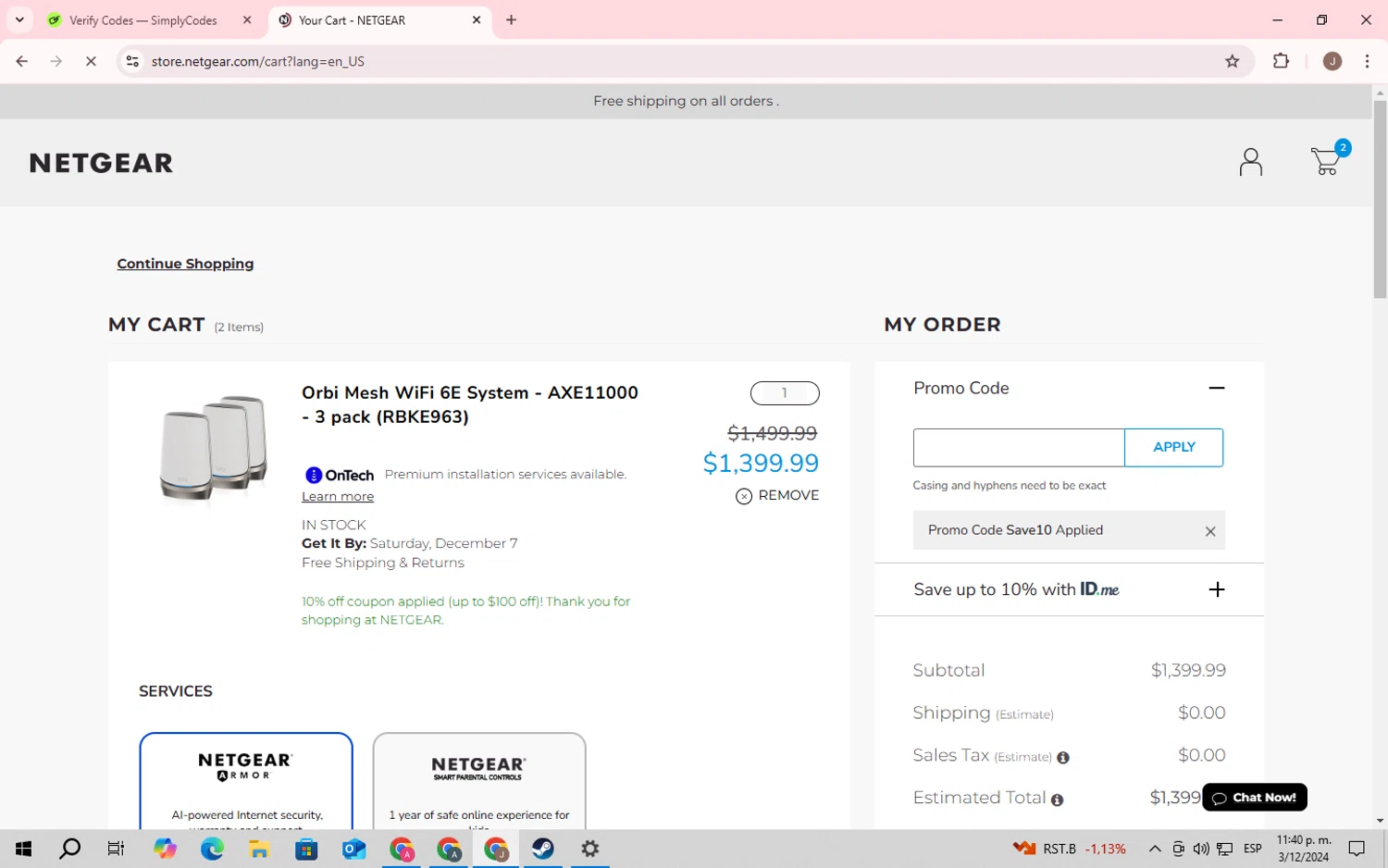Close the Verify Codes SimplyCodes tab
This screenshot has width=1388, height=868.
pos(247,20)
